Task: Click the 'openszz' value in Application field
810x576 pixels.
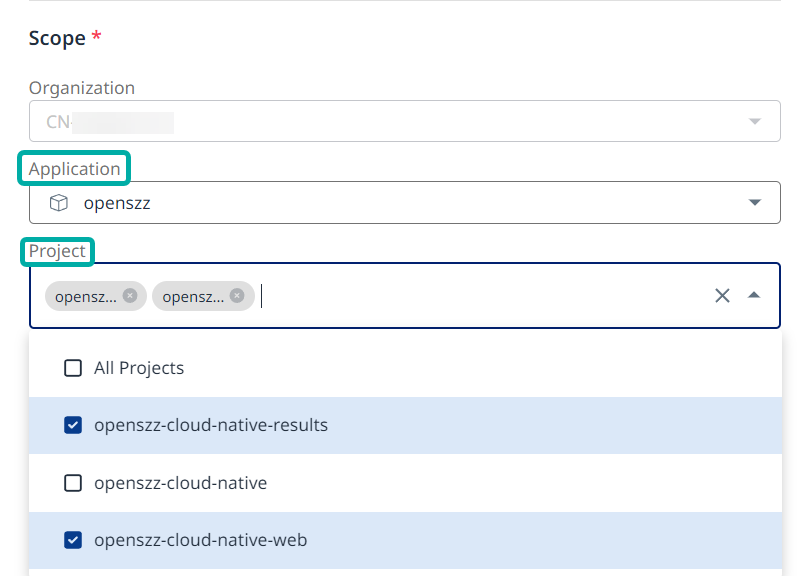Action: [117, 203]
